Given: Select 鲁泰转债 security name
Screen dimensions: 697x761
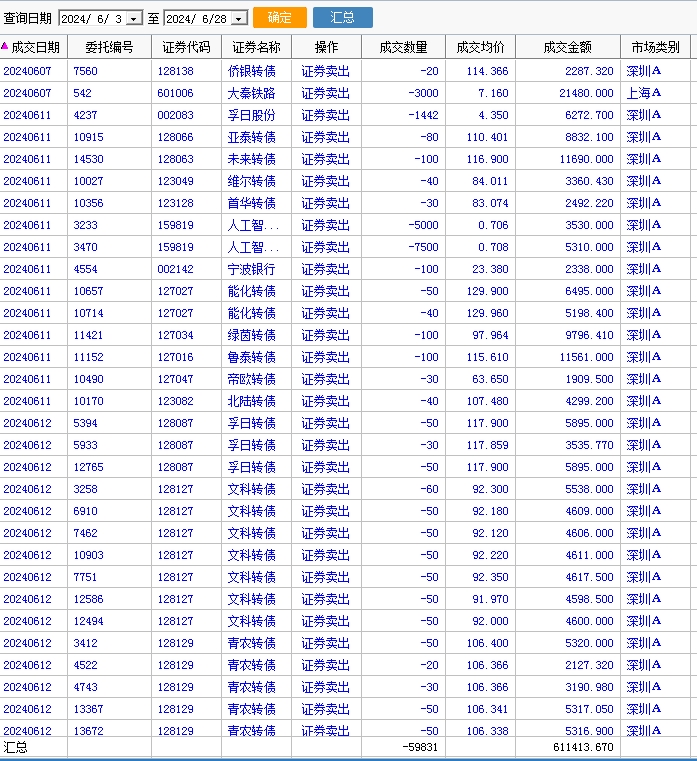Looking at the screenshot, I should coord(251,357).
